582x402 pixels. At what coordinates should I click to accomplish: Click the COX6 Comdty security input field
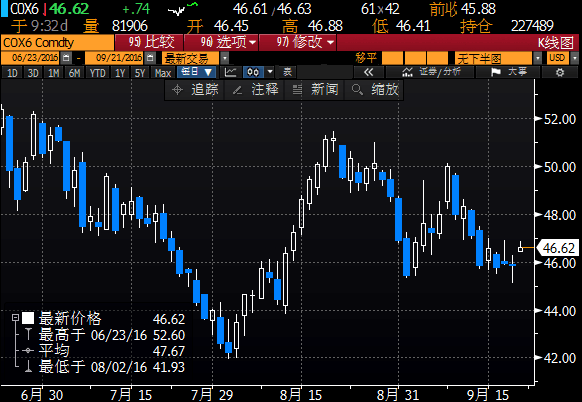[x=57, y=43]
